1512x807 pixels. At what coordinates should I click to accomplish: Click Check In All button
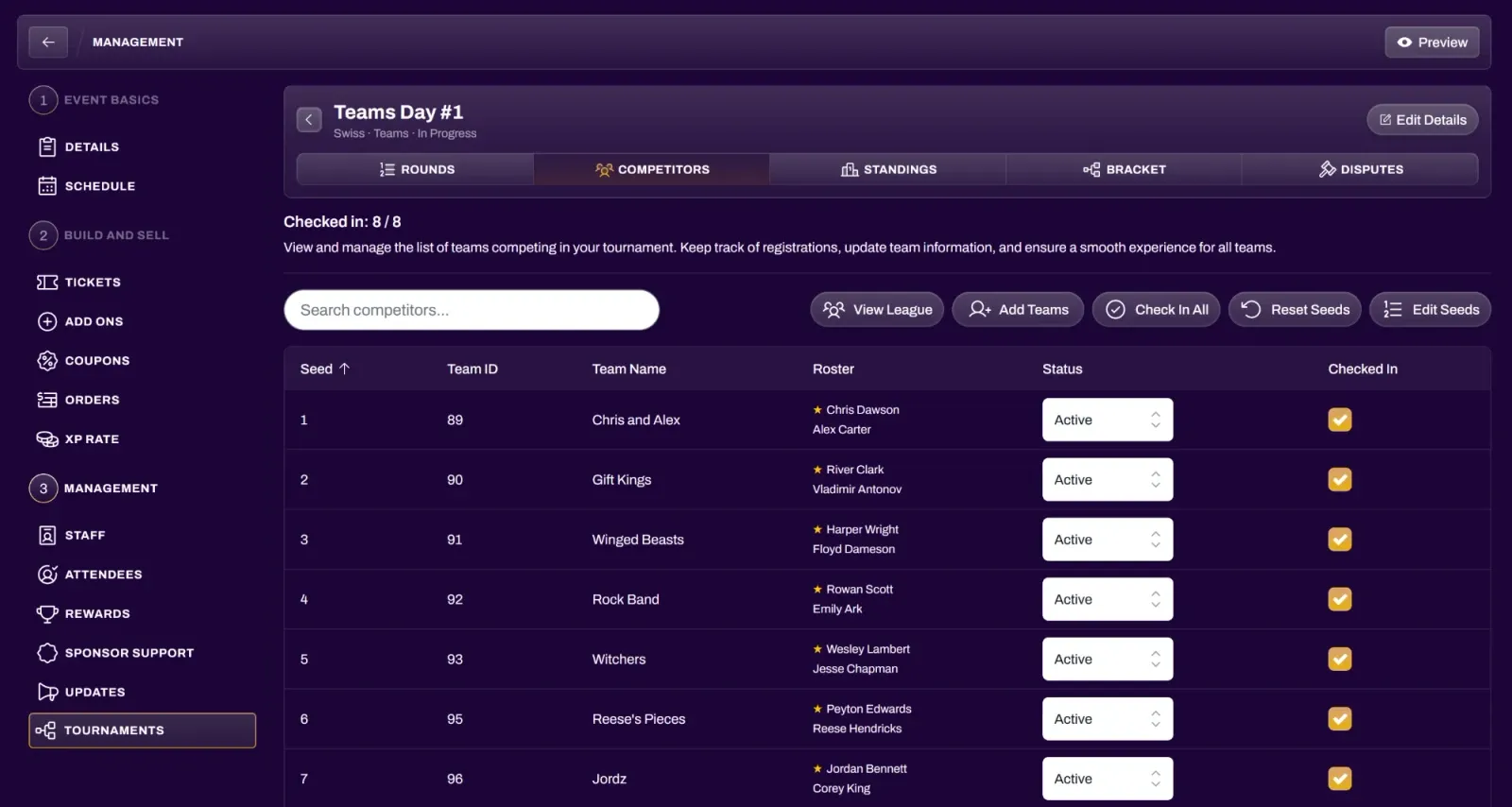point(1157,310)
